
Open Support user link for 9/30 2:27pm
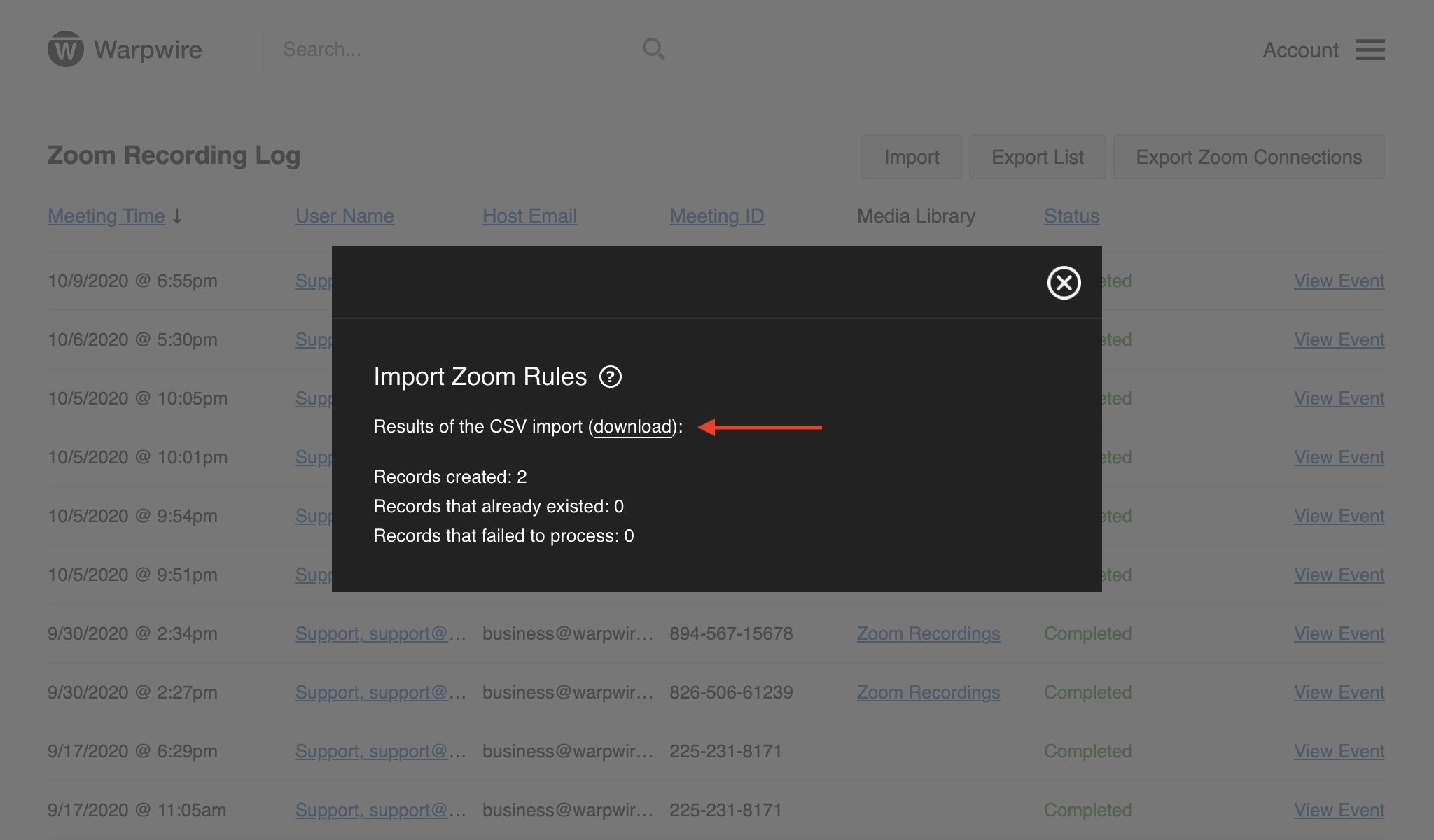(x=380, y=692)
